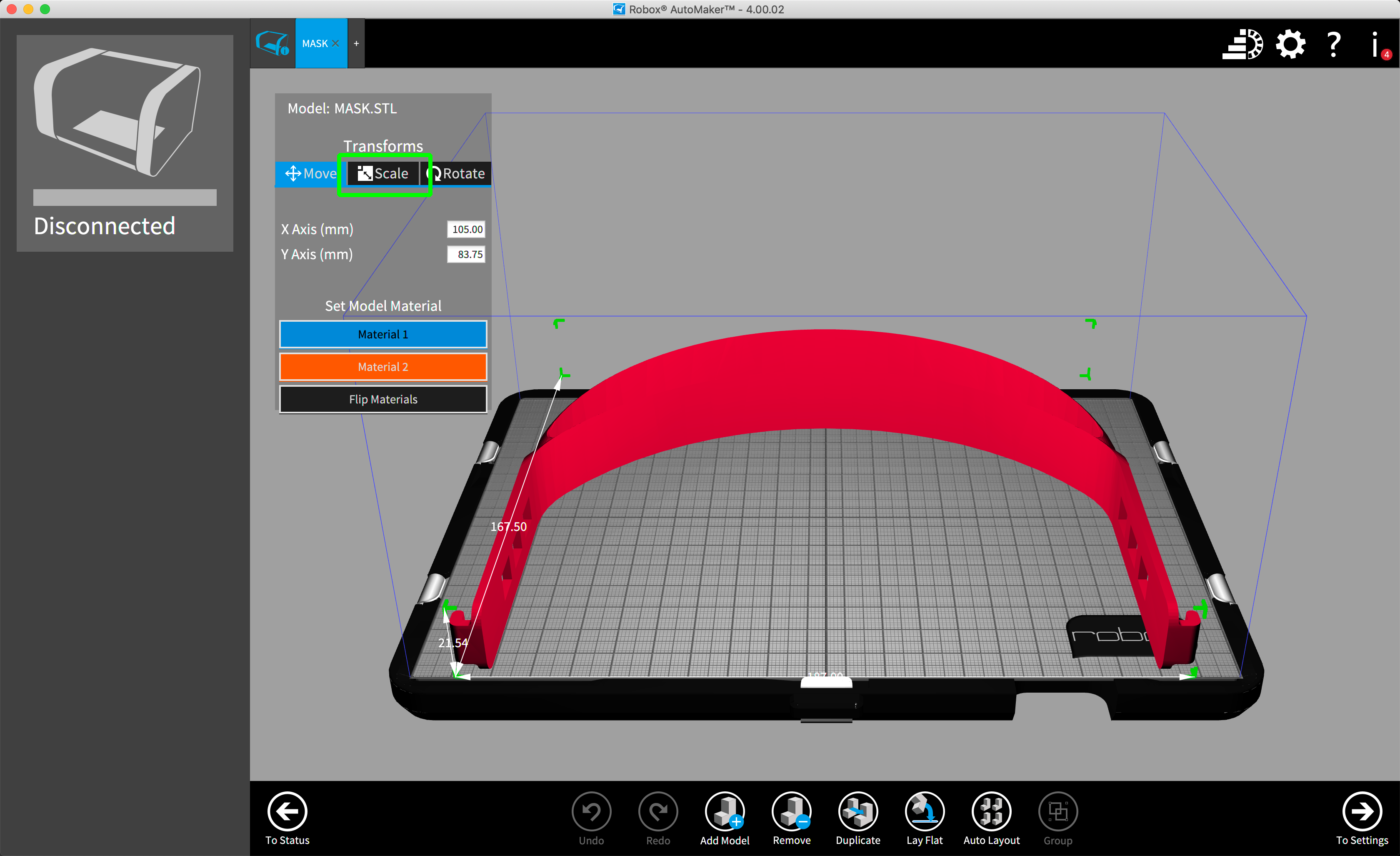This screenshot has height=856, width=1400.
Task: Click the X Axis value field
Action: pyautogui.click(x=466, y=229)
